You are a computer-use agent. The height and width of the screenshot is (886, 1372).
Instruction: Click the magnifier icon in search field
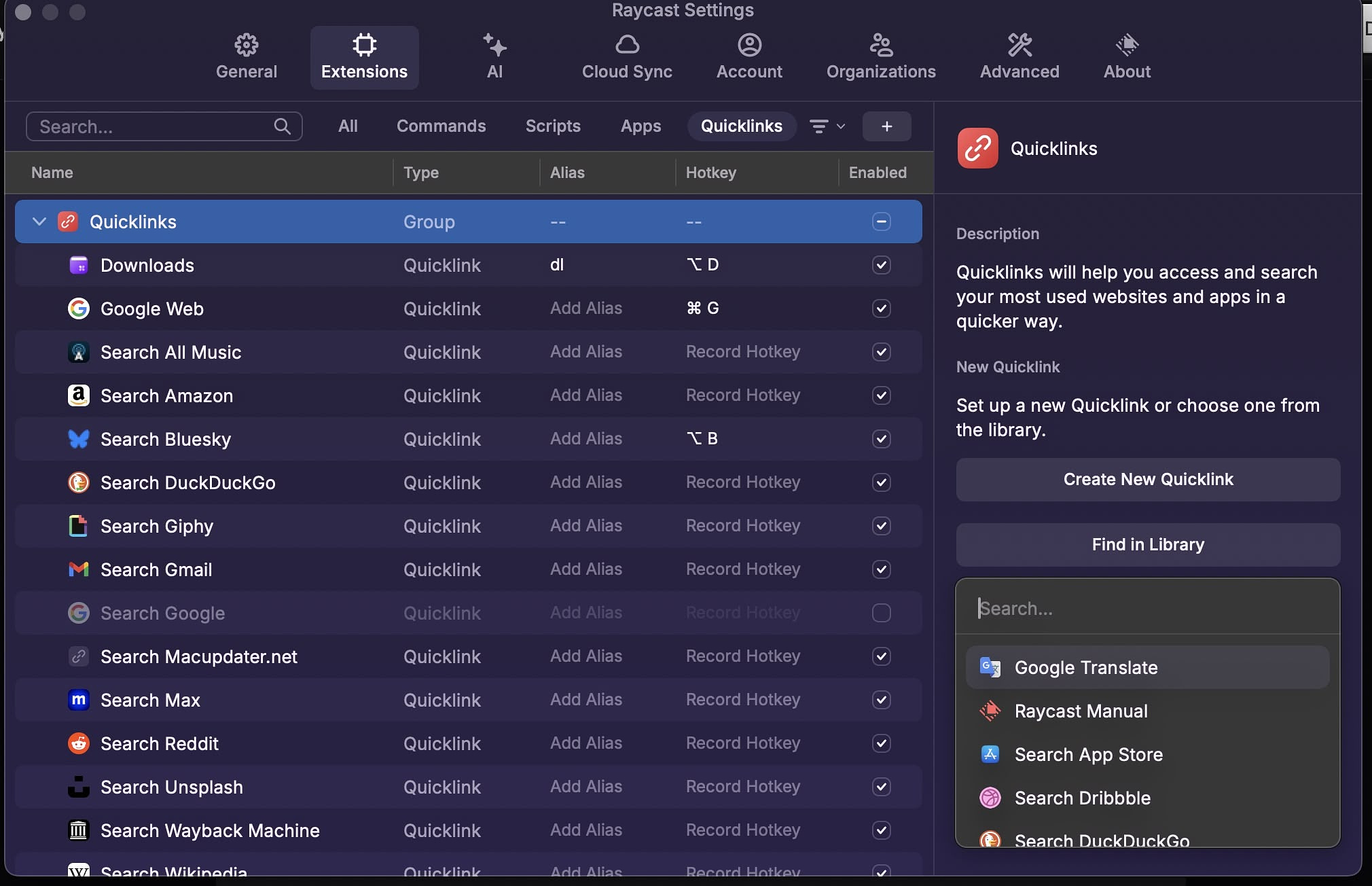(x=282, y=126)
